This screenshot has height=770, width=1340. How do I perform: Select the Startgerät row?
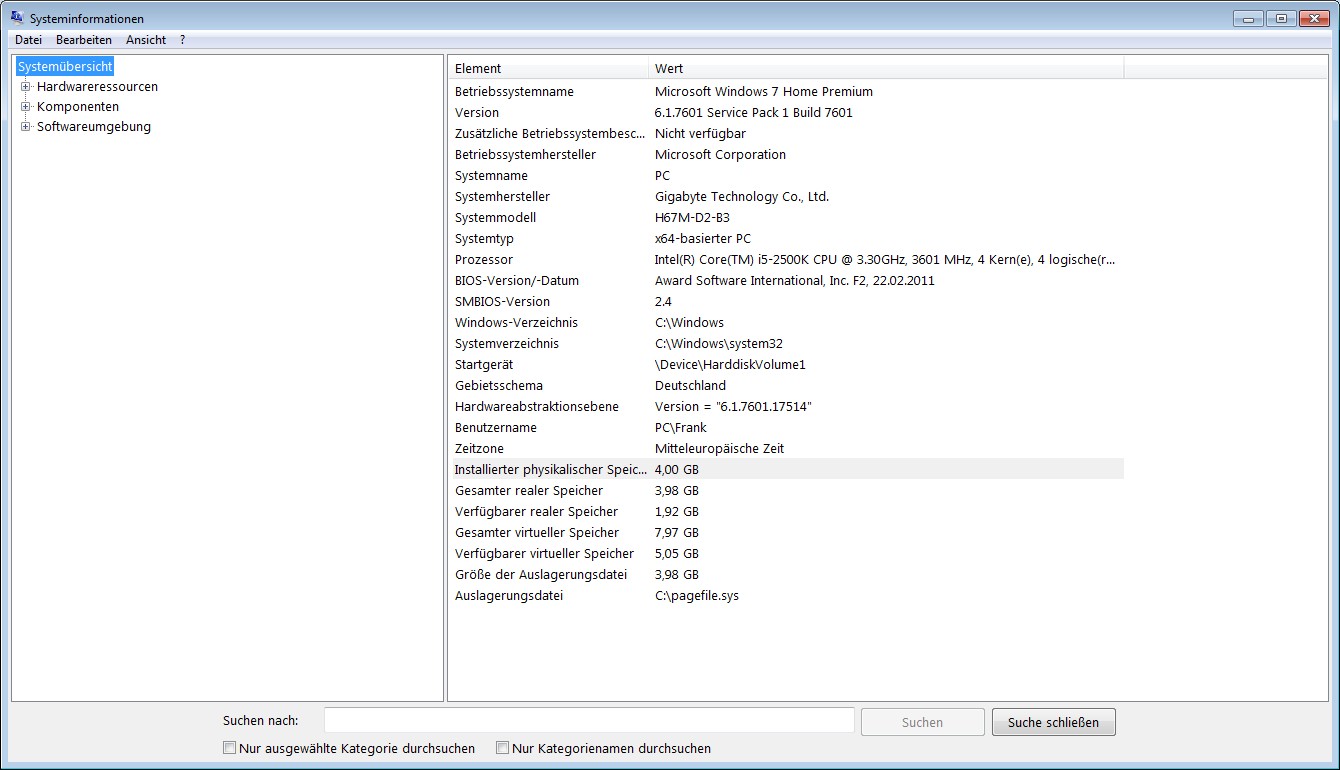[x=786, y=364]
